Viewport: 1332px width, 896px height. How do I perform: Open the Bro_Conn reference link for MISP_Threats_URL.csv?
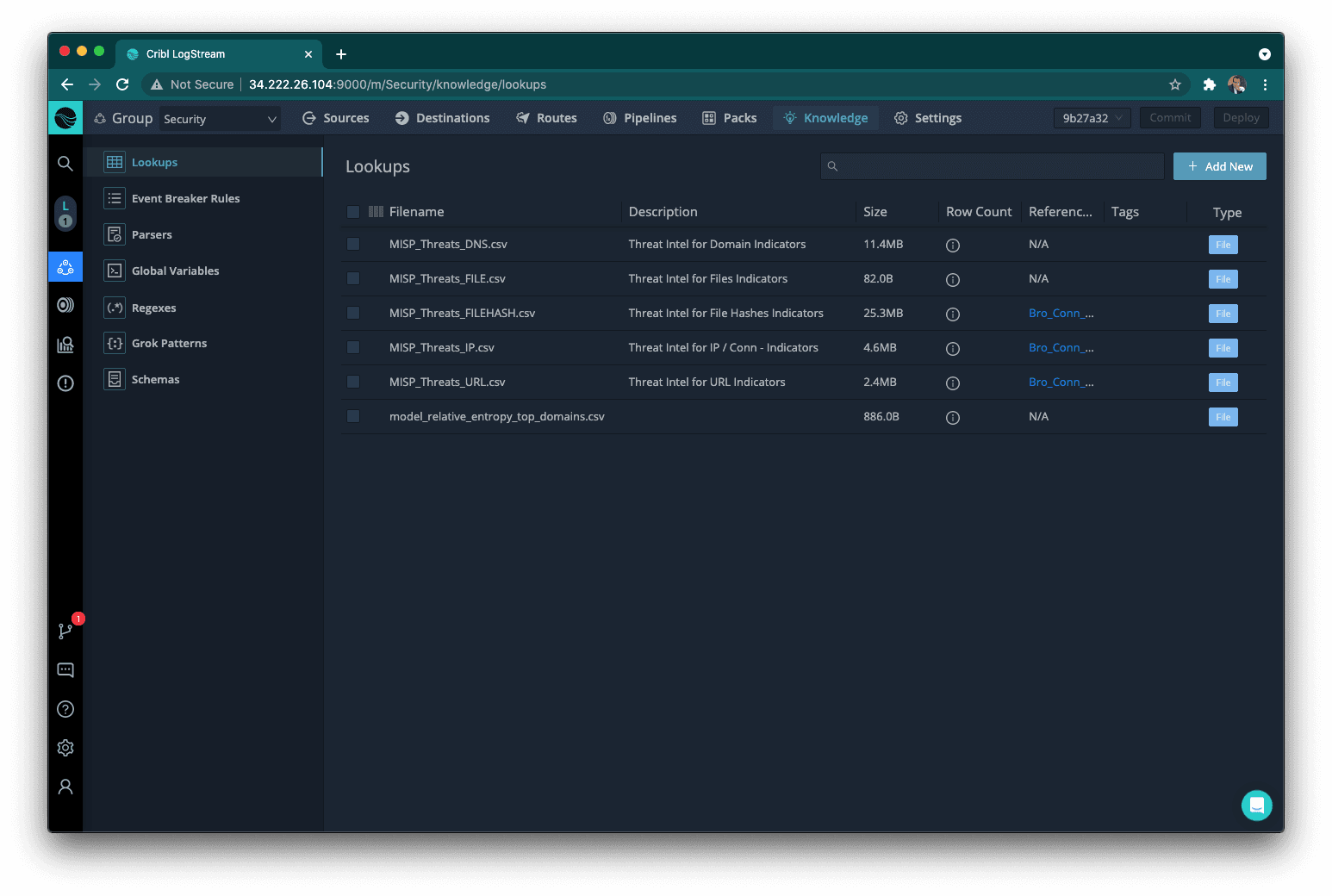click(x=1061, y=382)
